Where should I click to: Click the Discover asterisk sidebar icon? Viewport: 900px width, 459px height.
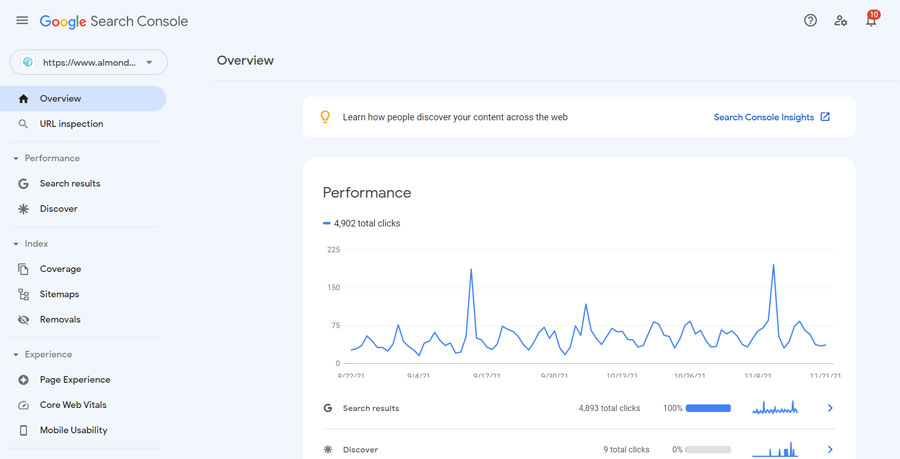point(24,209)
